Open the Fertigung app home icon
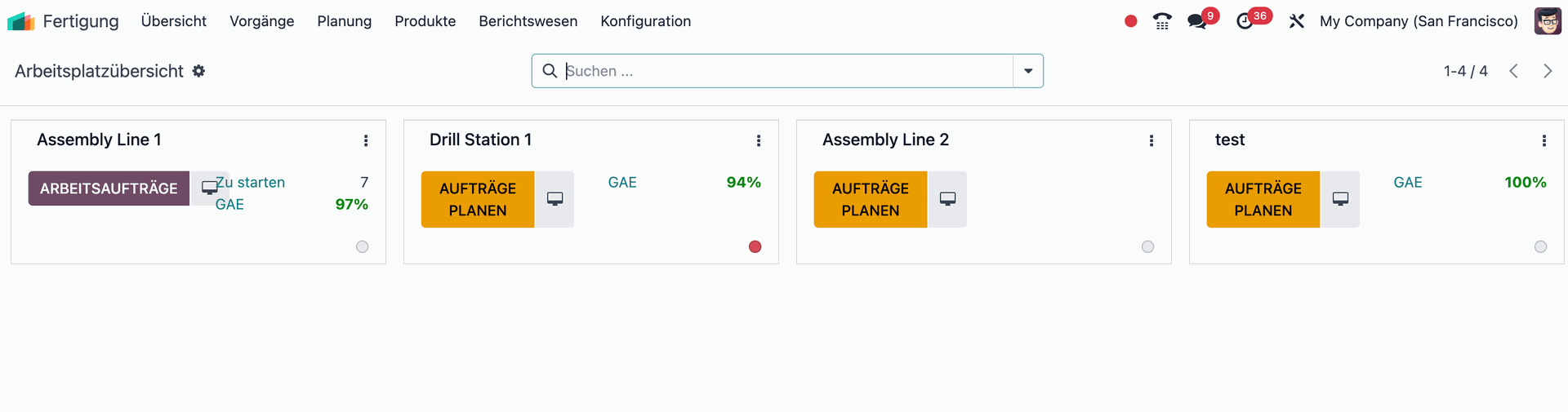1568x412 pixels. pos(20,21)
